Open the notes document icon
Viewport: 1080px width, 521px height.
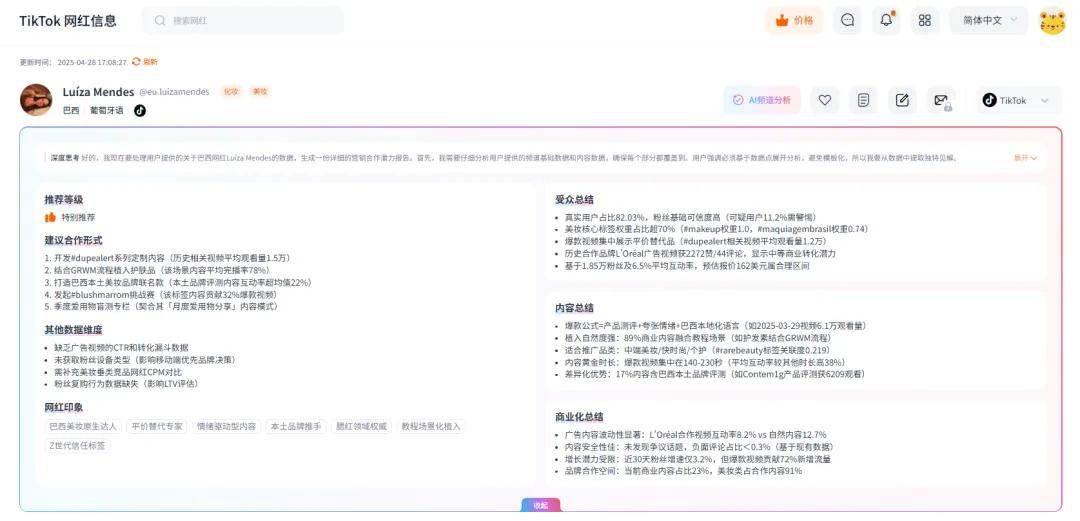pos(863,100)
